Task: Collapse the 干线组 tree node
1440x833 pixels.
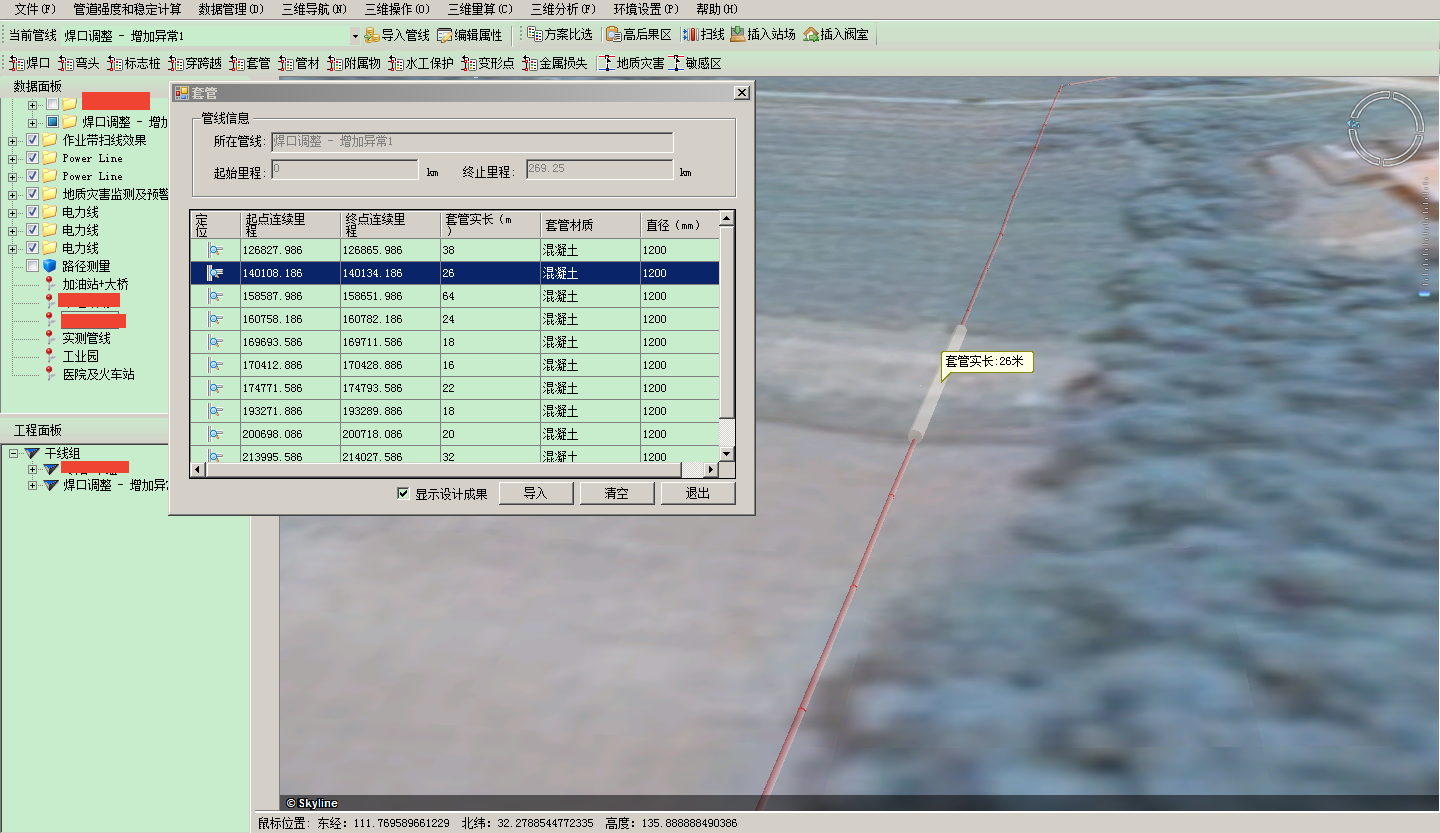Action: pos(13,453)
